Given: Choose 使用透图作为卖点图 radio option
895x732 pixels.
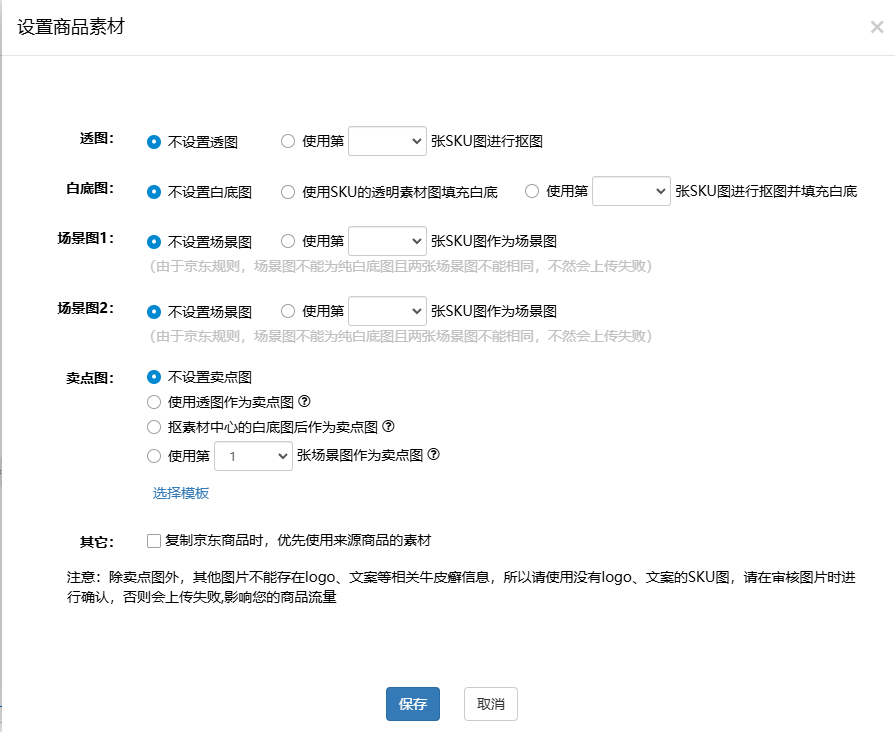Looking at the screenshot, I should pos(154,402).
